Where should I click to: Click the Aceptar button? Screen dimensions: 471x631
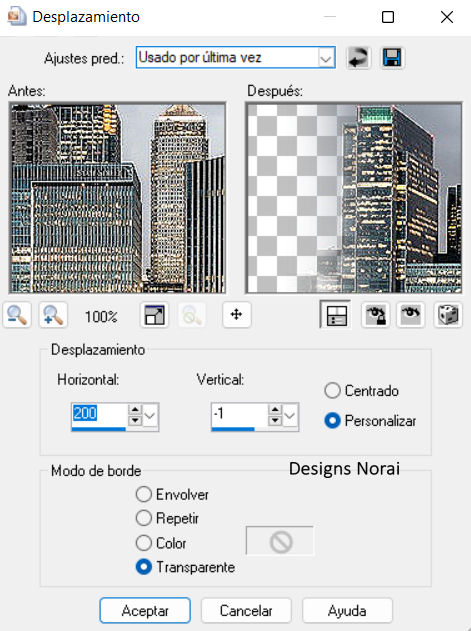145,610
